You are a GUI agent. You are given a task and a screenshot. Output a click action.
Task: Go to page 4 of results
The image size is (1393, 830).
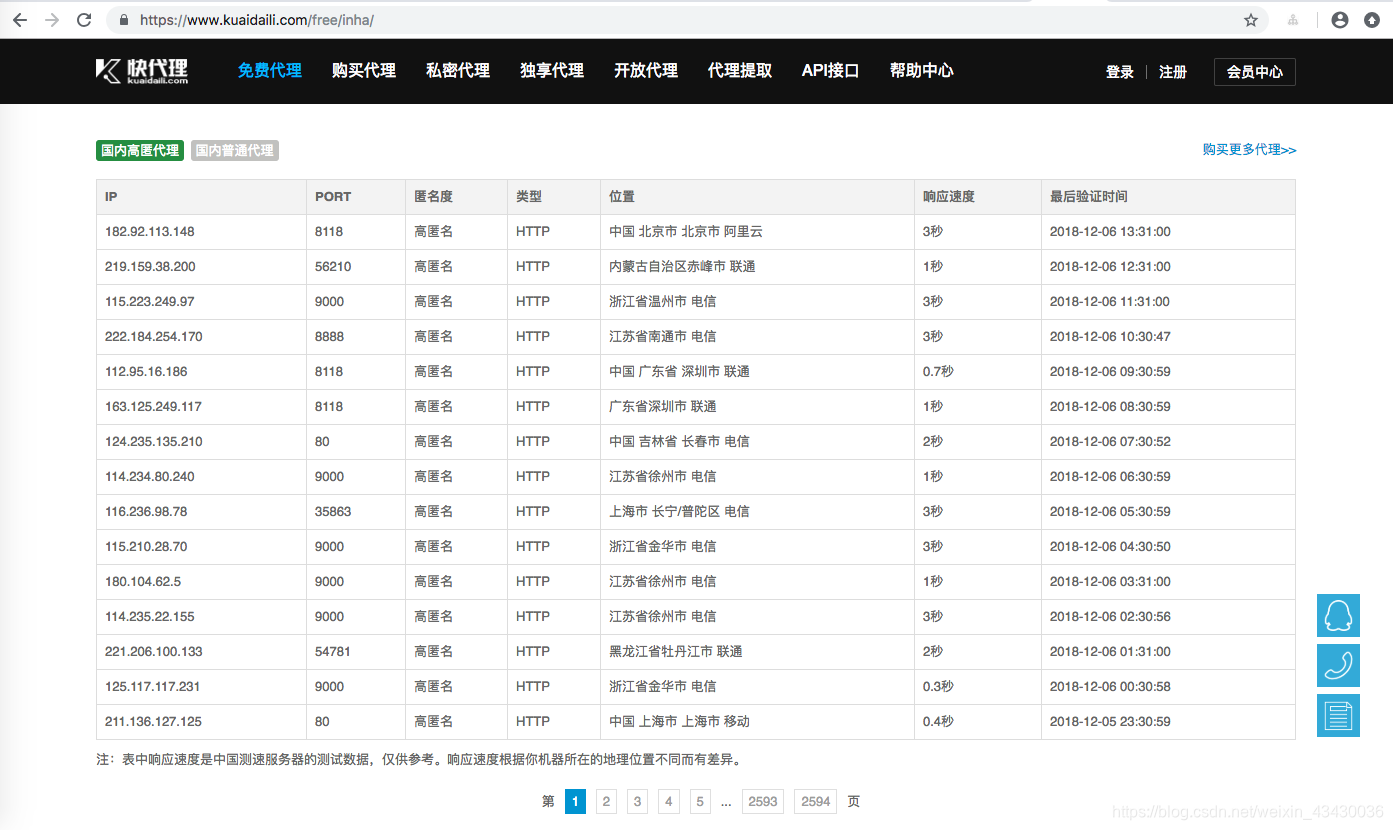(670, 801)
